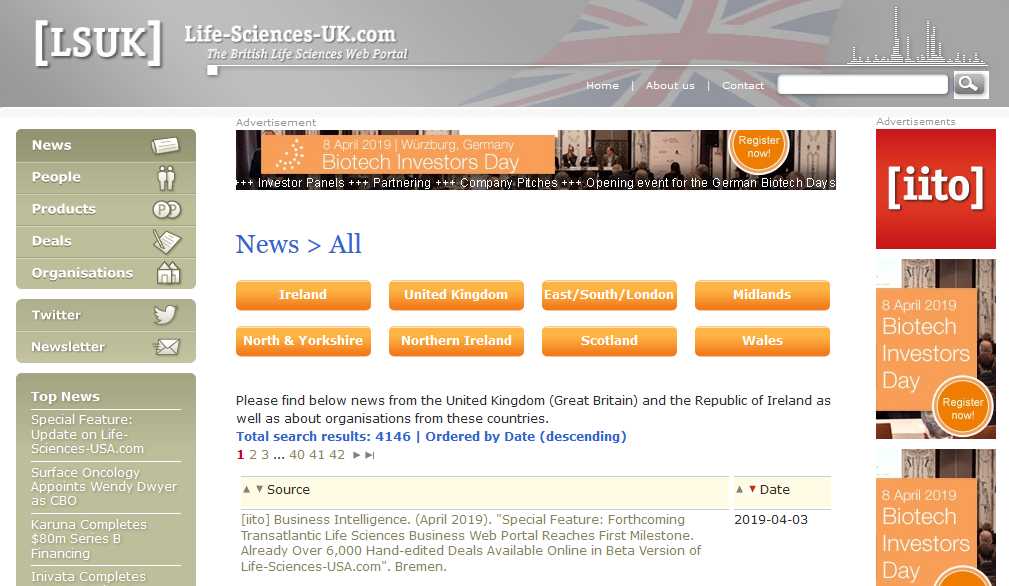This screenshot has width=1009, height=586.
Task: Click the people figures icon
Action: (167, 178)
